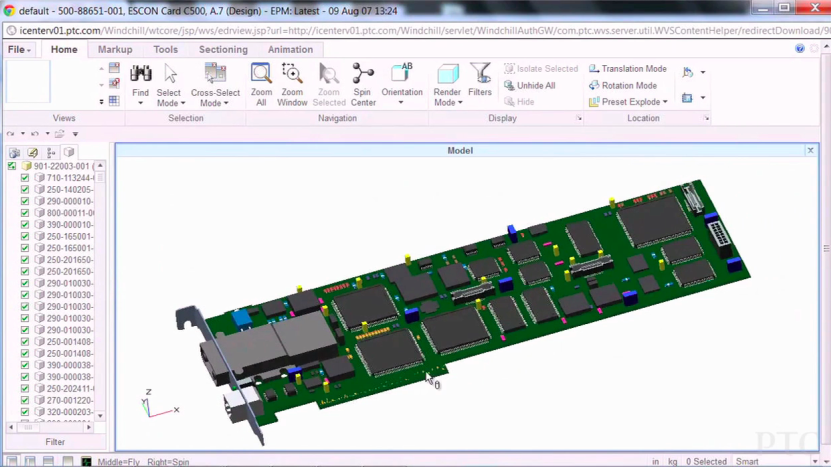Screen dimensions: 831x467
Task: Uncheck the 710-113244 part checkbox
Action: [x=25, y=178]
